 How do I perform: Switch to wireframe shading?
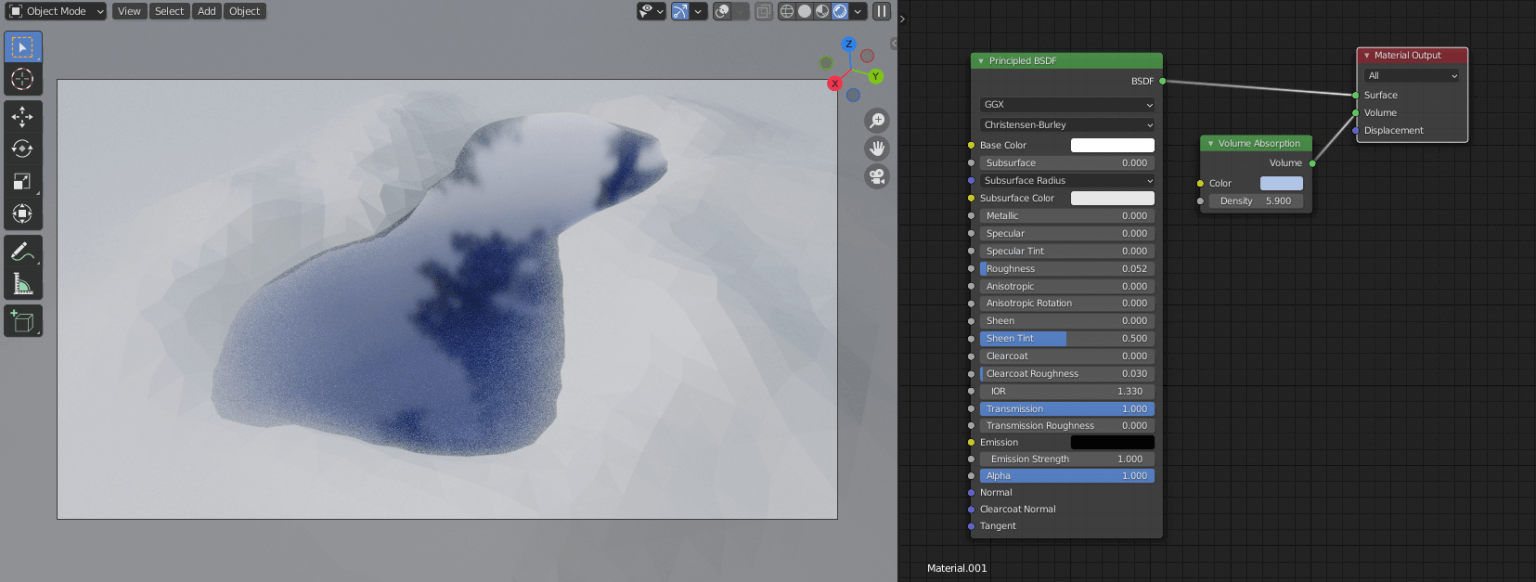tap(786, 11)
